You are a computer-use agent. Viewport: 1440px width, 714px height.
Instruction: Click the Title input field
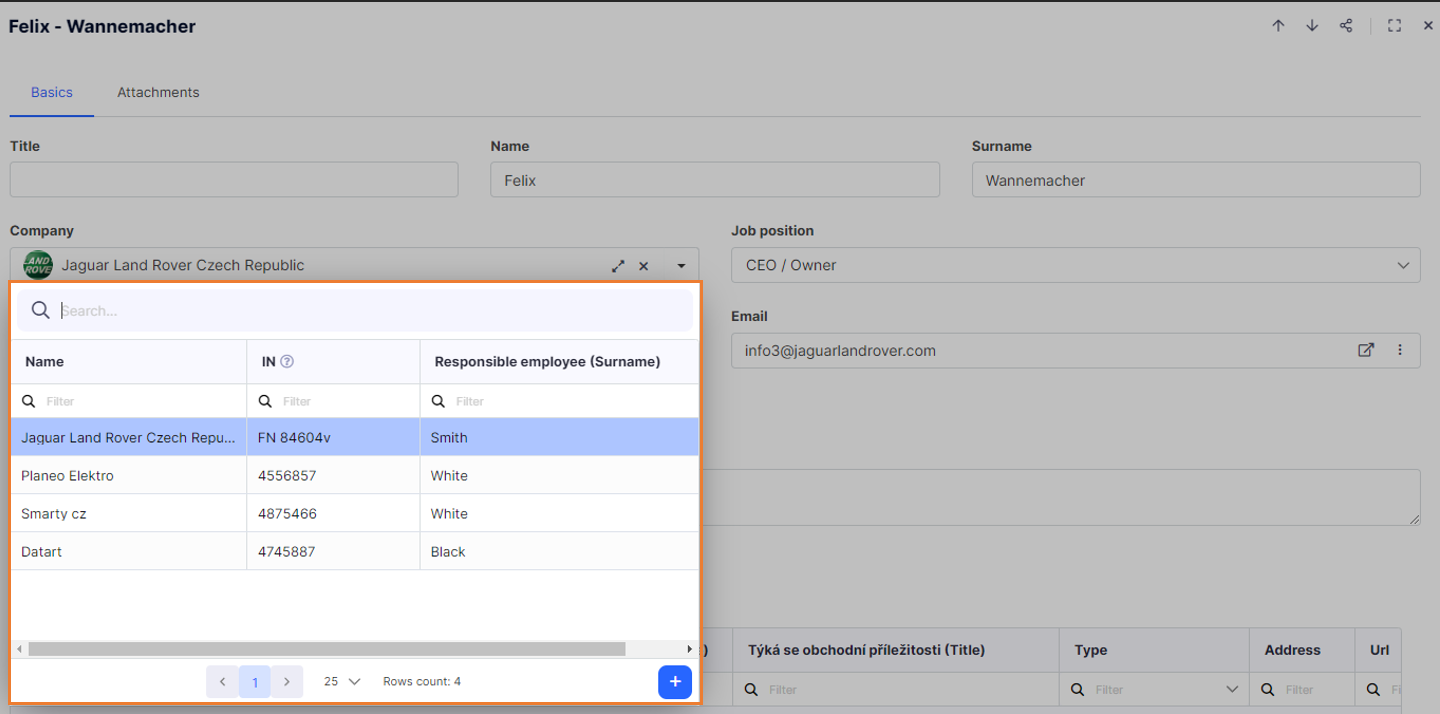[234, 180]
